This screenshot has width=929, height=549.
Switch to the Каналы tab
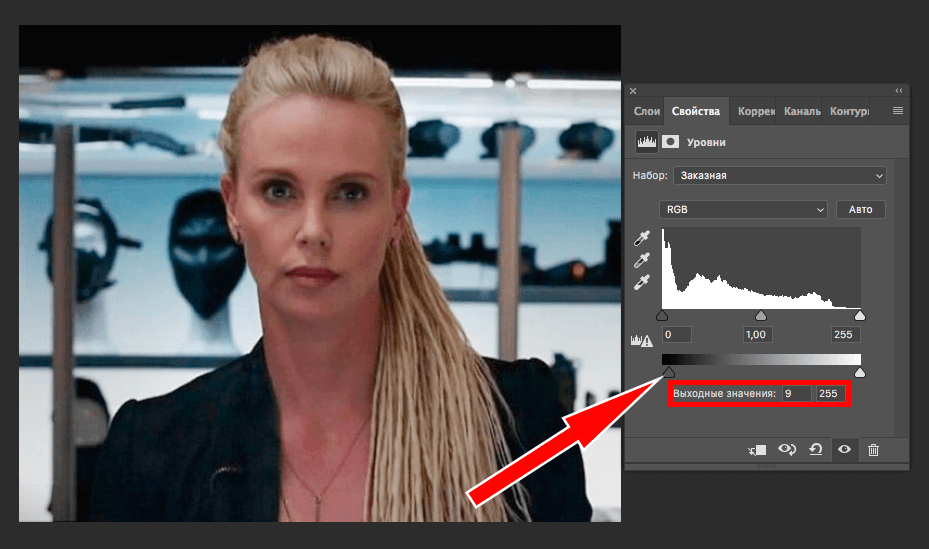[x=802, y=112]
